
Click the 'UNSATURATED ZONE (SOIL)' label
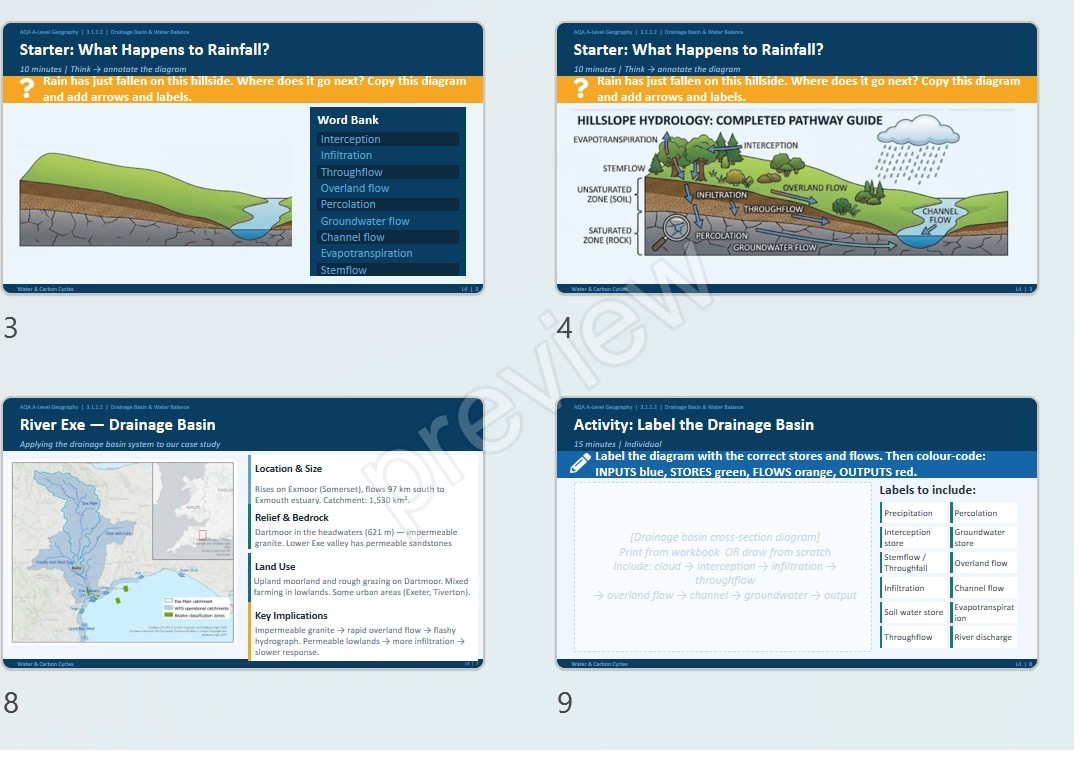point(605,194)
